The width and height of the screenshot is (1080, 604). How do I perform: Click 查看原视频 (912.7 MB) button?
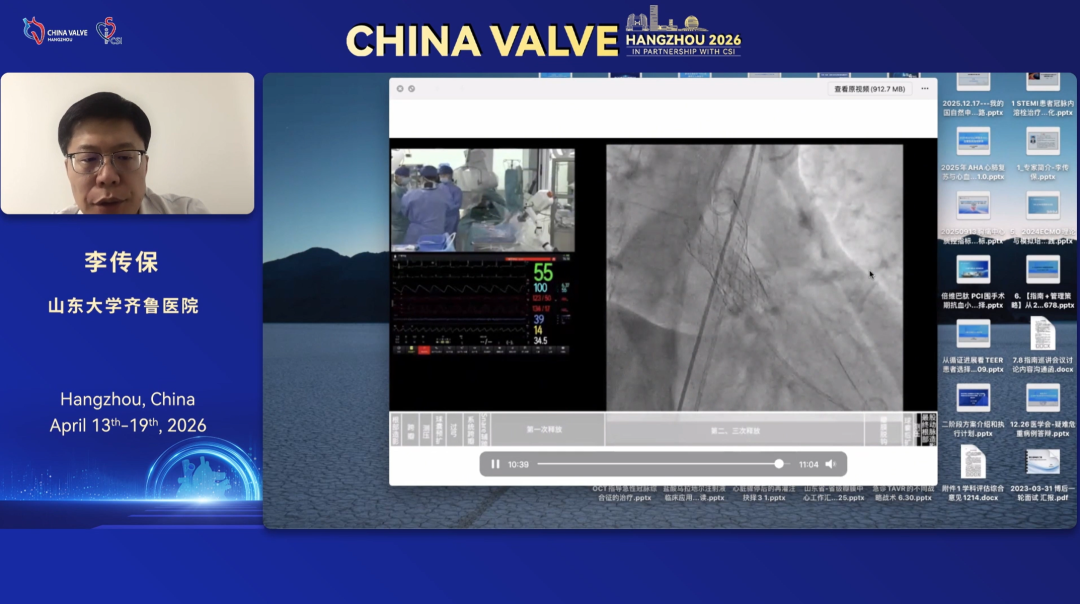pos(870,89)
